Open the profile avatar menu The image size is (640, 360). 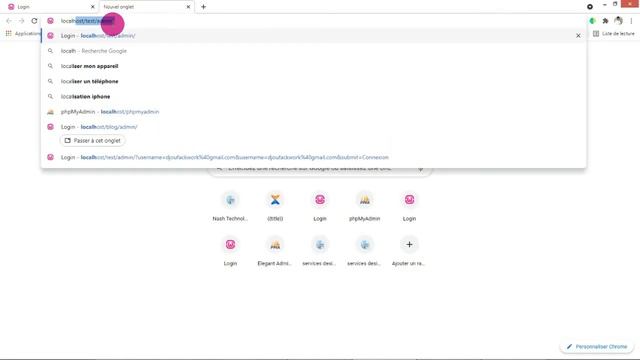618,20
